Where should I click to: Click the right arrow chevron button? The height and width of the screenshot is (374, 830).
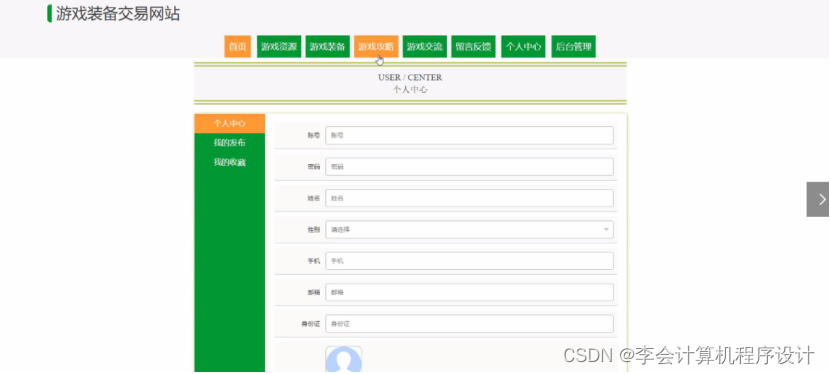tap(818, 199)
